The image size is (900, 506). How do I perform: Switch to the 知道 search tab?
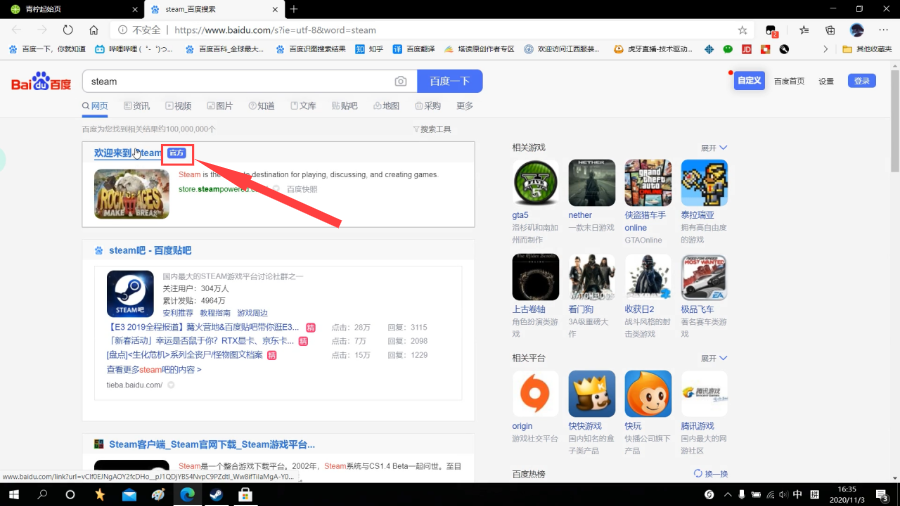261,106
